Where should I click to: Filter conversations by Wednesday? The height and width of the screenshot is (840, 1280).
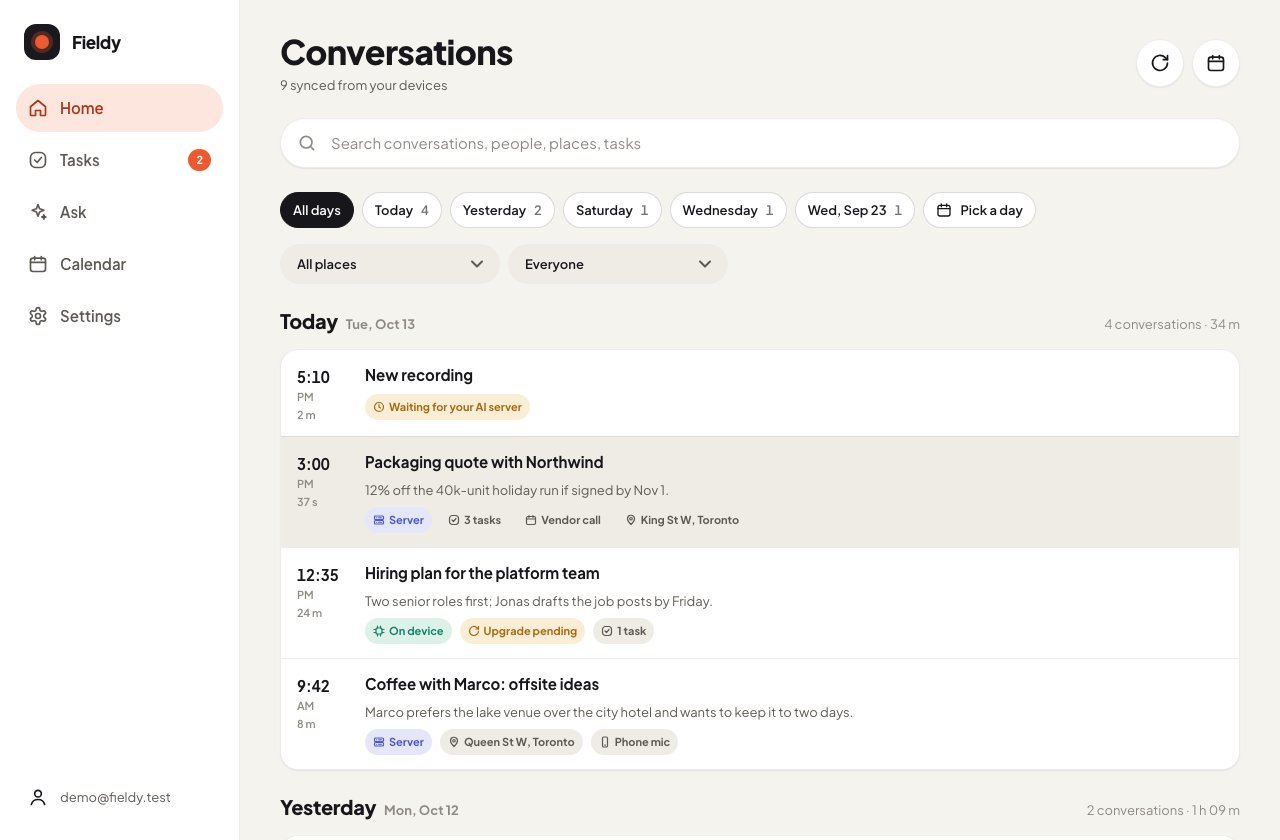(728, 210)
